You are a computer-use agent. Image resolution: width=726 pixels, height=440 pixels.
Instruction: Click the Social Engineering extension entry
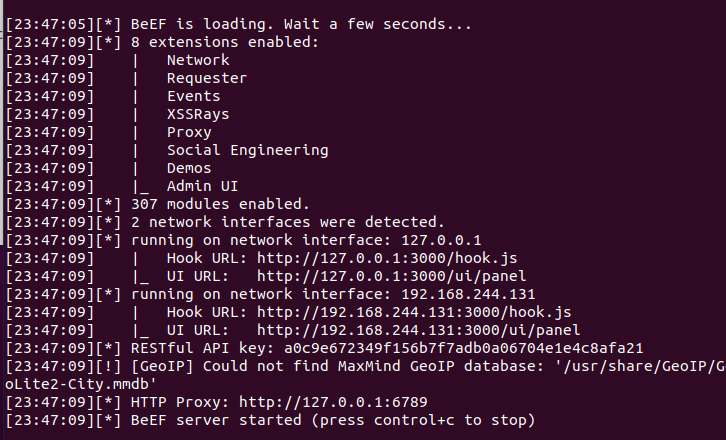pyautogui.click(x=247, y=150)
